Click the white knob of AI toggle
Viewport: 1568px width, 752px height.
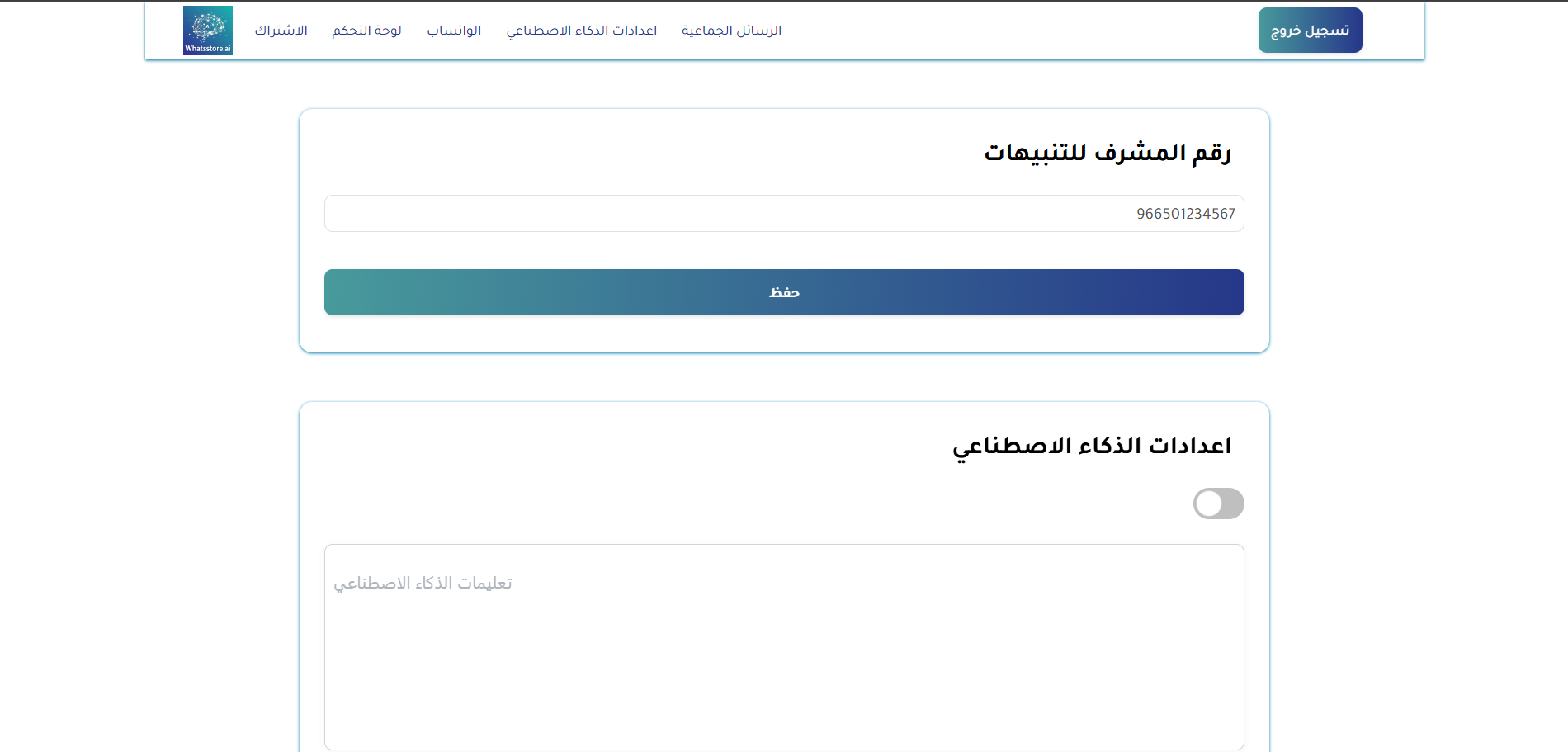pos(1209,504)
